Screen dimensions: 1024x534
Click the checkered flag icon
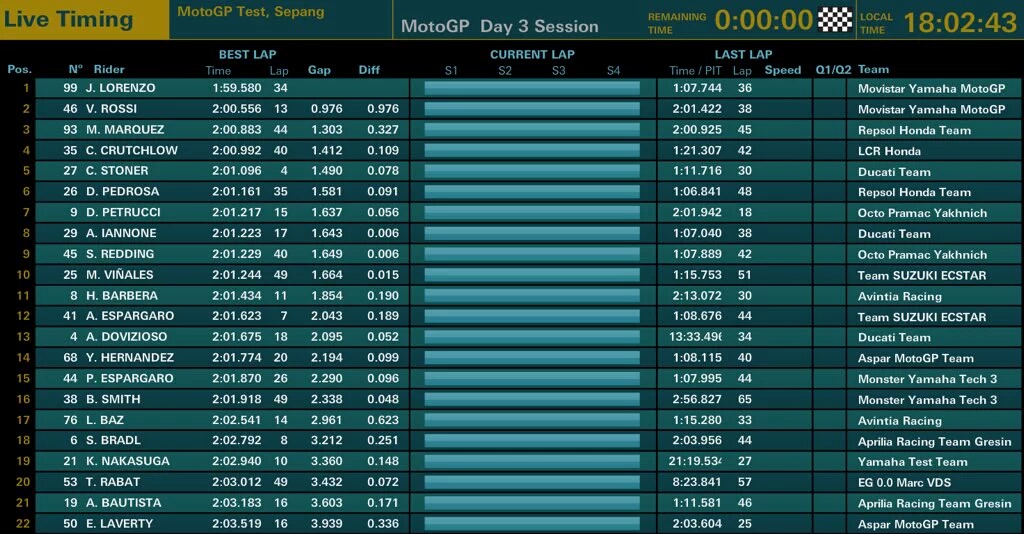point(833,20)
